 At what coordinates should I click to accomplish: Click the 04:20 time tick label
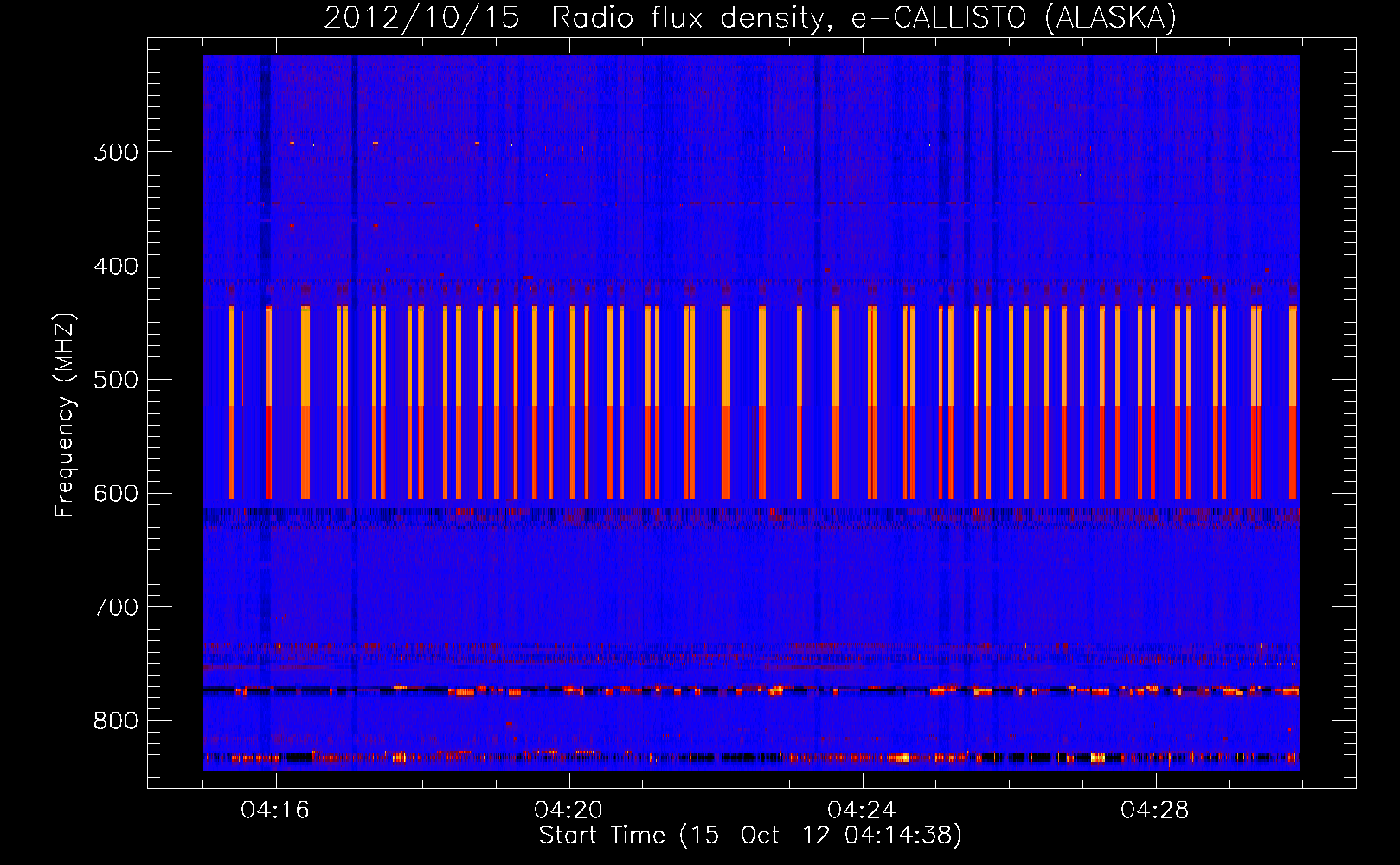568,810
